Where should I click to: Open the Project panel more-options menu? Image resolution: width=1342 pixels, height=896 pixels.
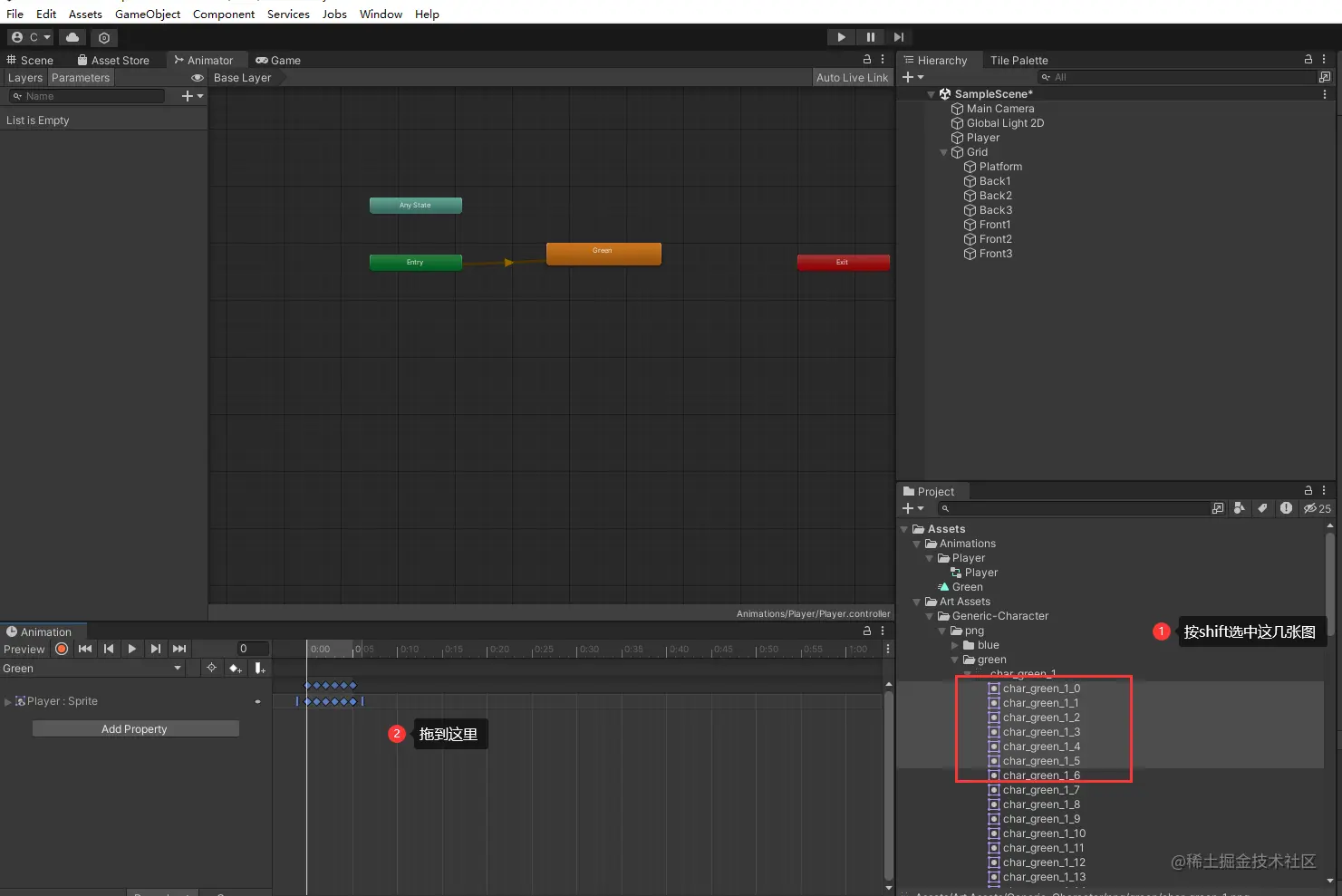coord(1324,491)
